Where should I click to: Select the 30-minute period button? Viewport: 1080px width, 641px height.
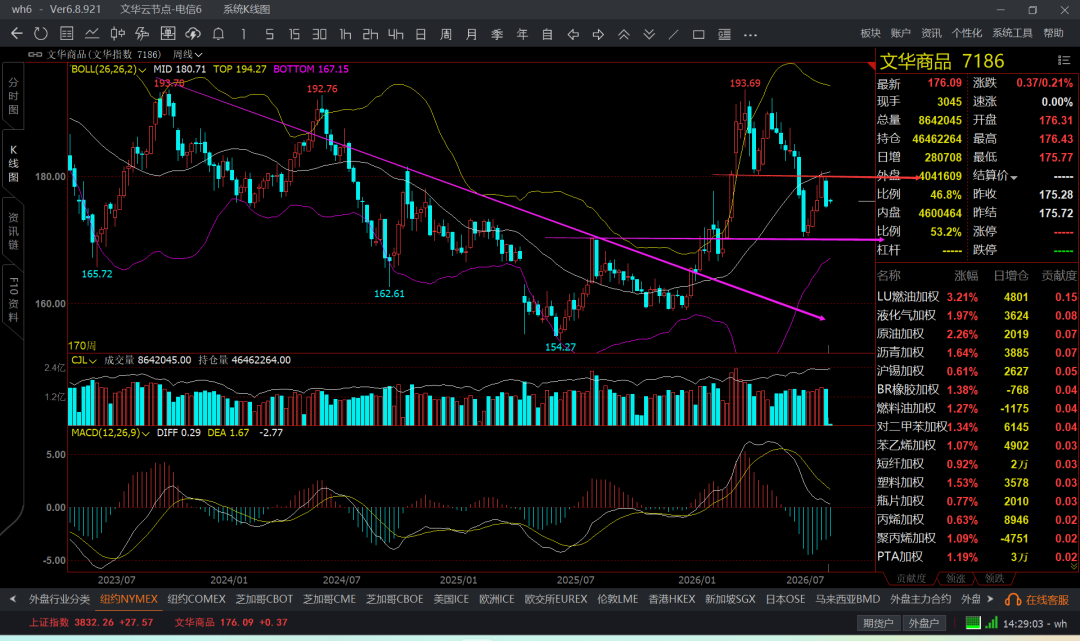(x=320, y=34)
